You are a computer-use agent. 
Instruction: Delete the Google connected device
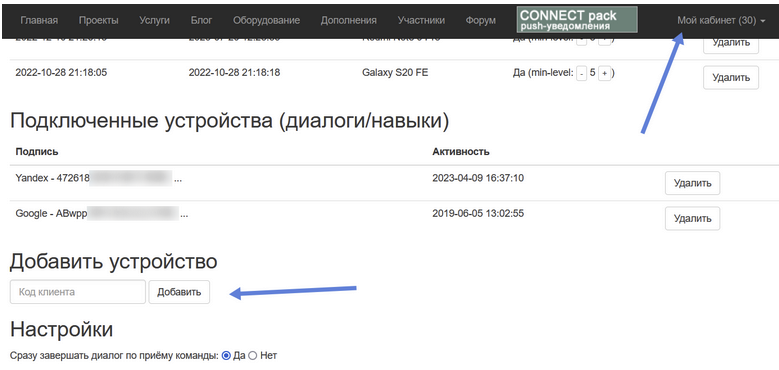click(693, 219)
